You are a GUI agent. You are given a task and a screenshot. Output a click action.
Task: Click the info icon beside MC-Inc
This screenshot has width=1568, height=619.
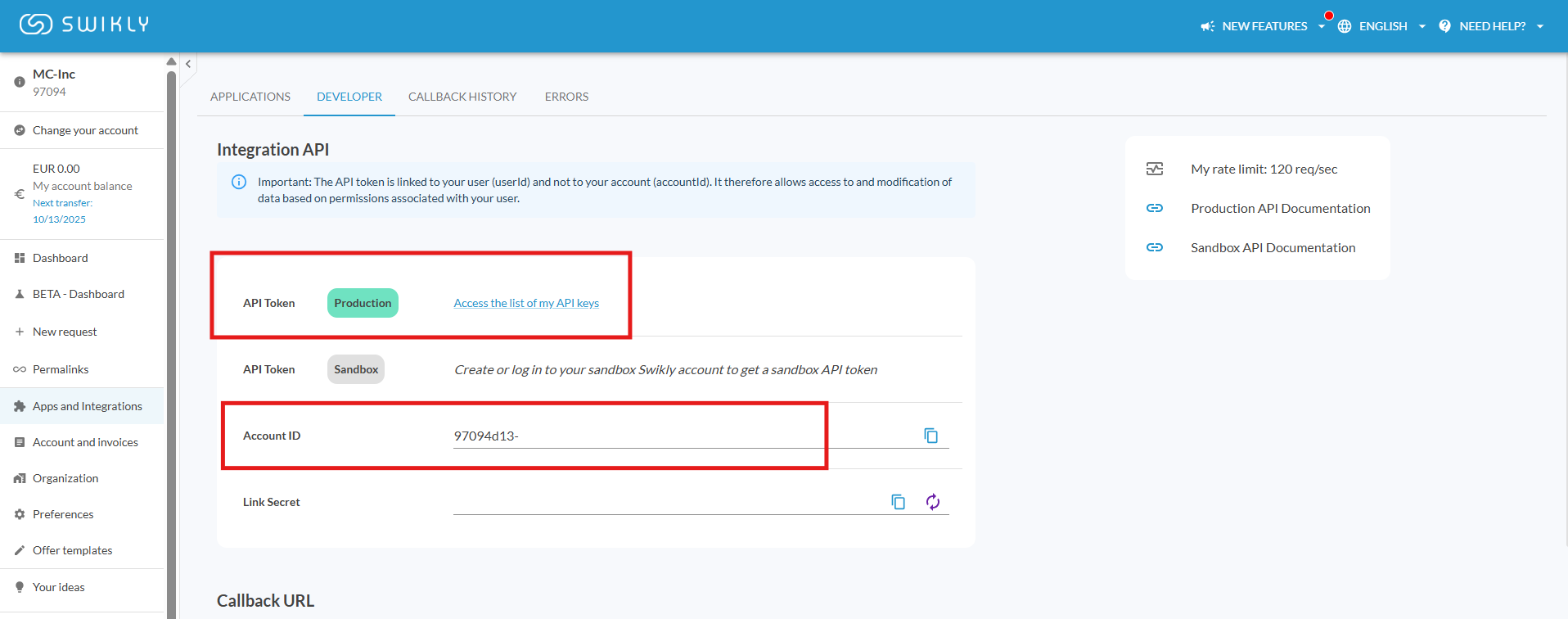tap(20, 82)
